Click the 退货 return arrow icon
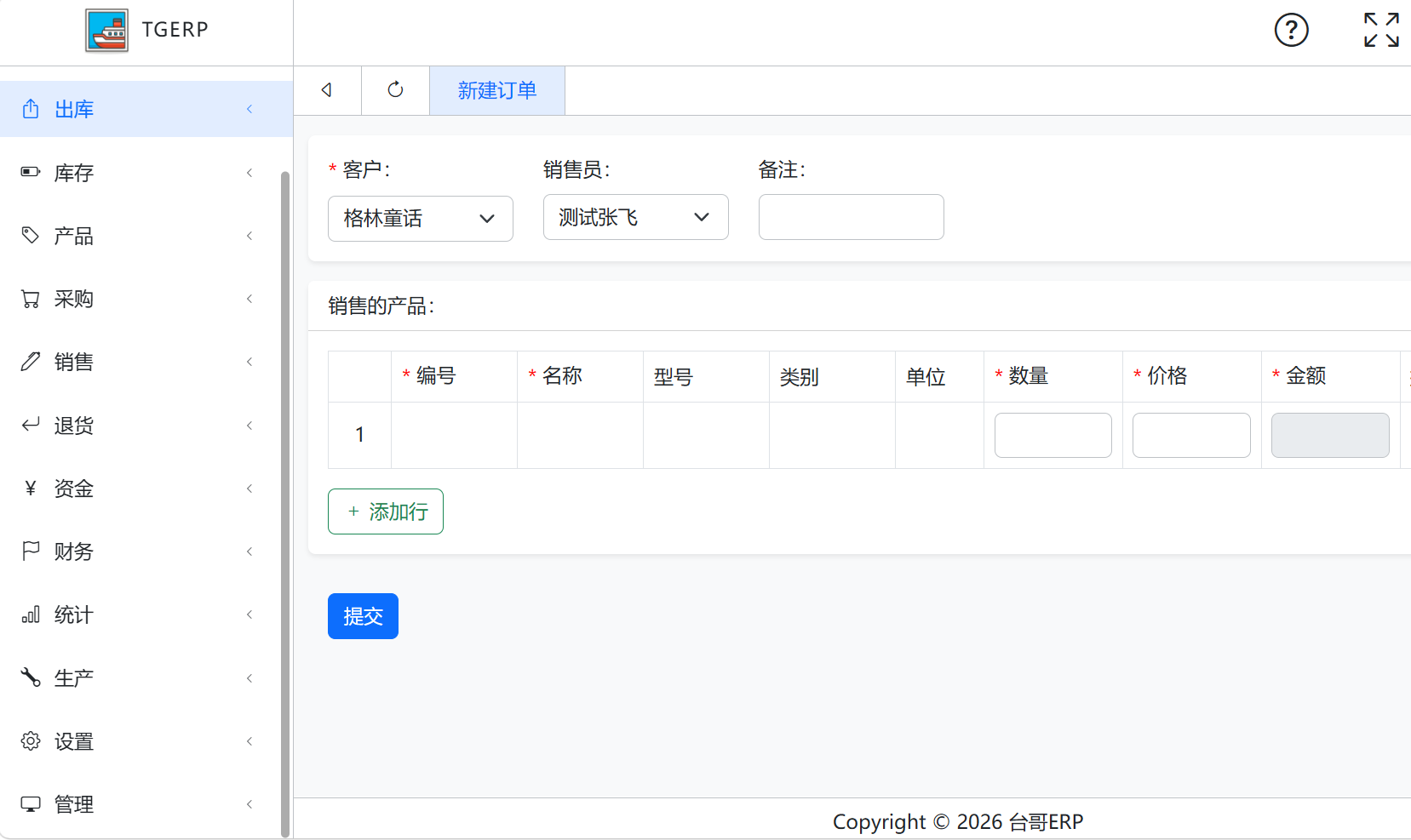This screenshot has width=1411, height=840. [x=31, y=424]
